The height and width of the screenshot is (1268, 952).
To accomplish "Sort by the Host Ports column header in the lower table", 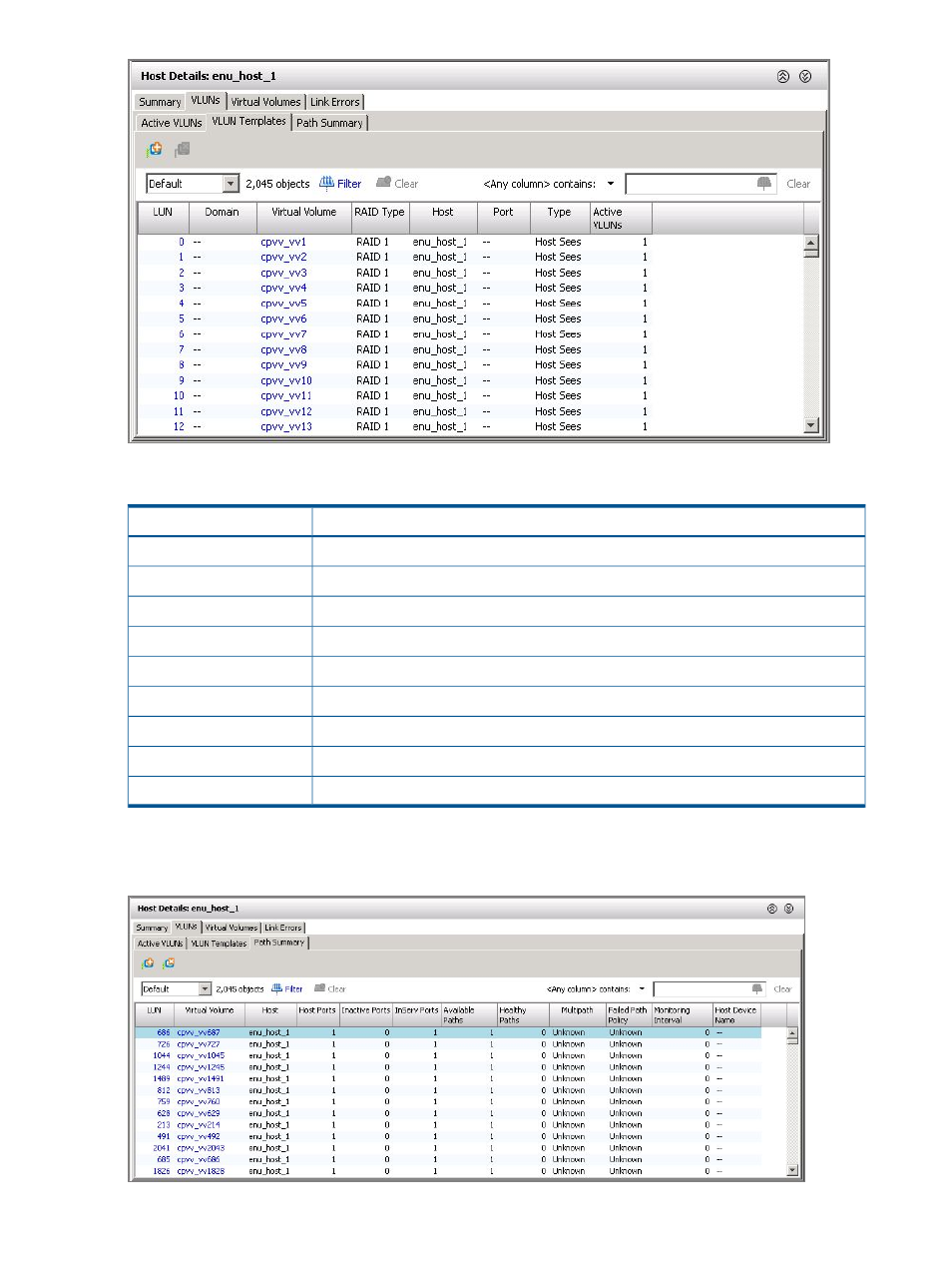I will (317, 1014).
